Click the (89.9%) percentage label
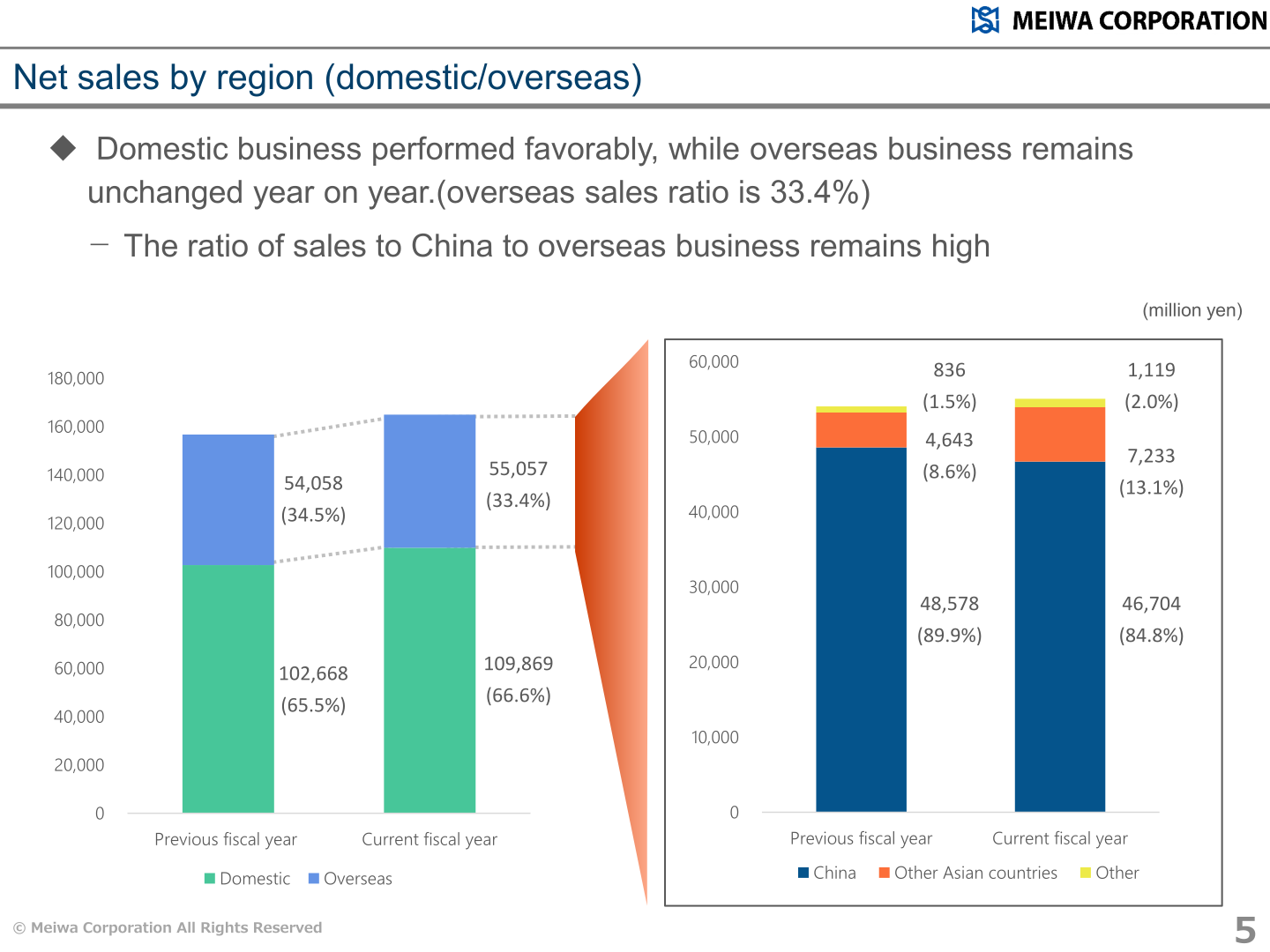Screen dimensions: 1270x952 click(x=950, y=636)
